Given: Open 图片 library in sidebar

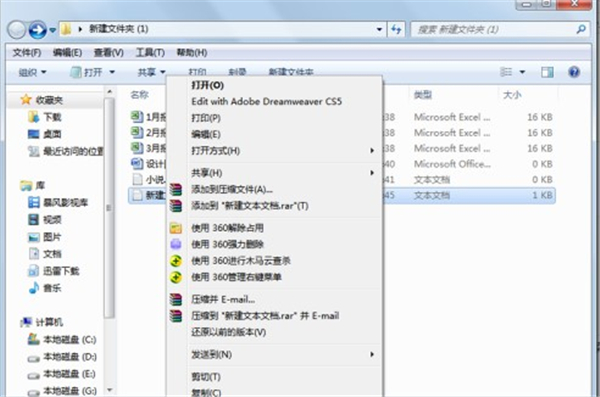Looking at the screenshot, I should [44, 237].
